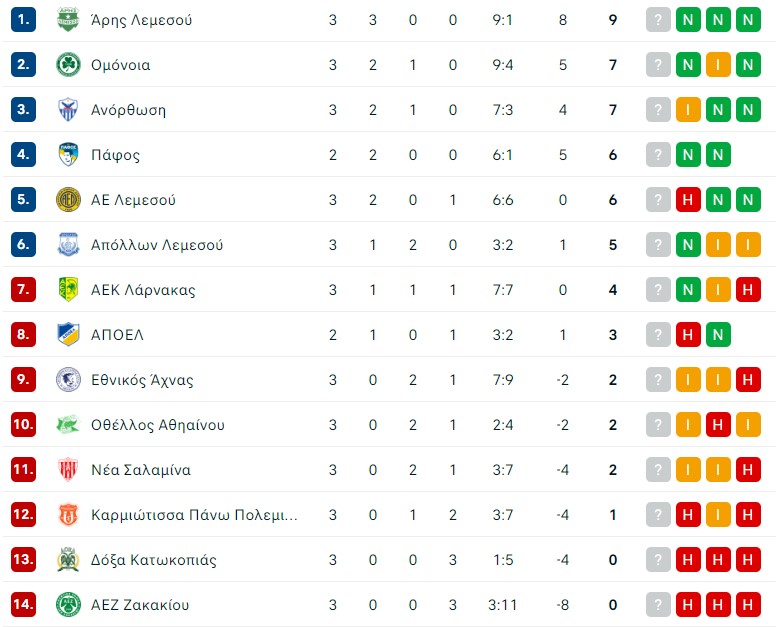Open the Εθνικός Άχνας team link
Image resolution: width=776 pixels, height=627 pixels.
tap(141, 380)
